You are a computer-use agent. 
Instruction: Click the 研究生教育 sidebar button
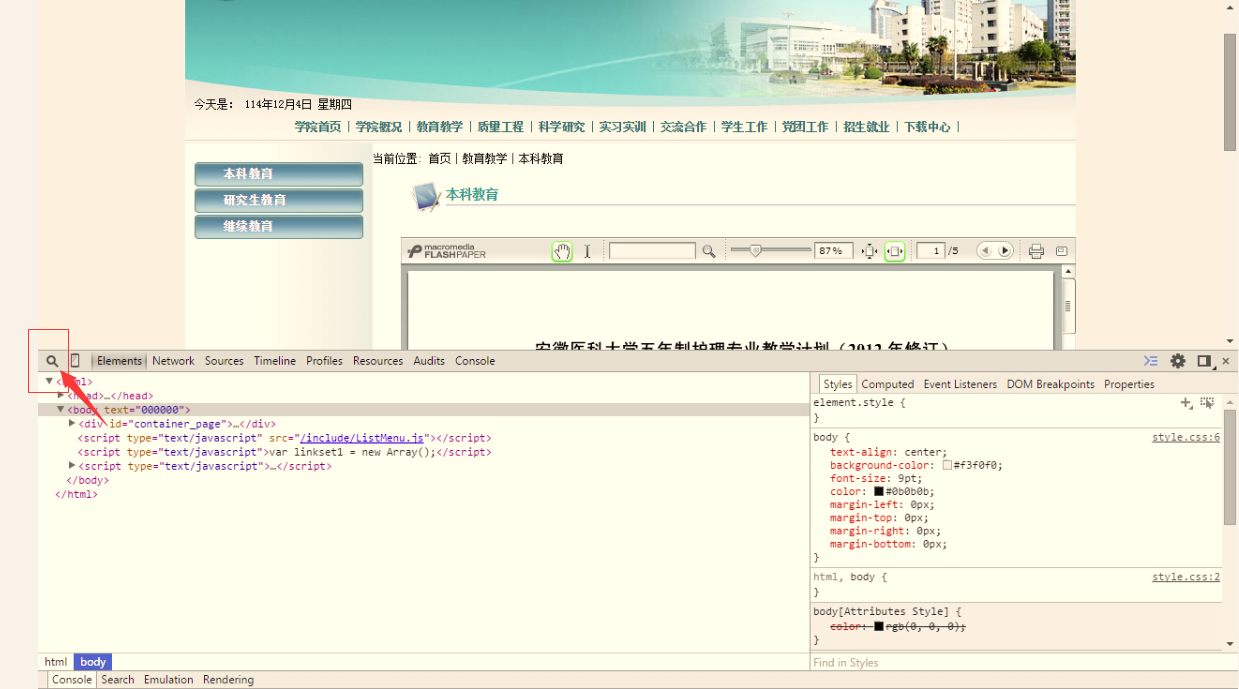(x=278, y=200)
